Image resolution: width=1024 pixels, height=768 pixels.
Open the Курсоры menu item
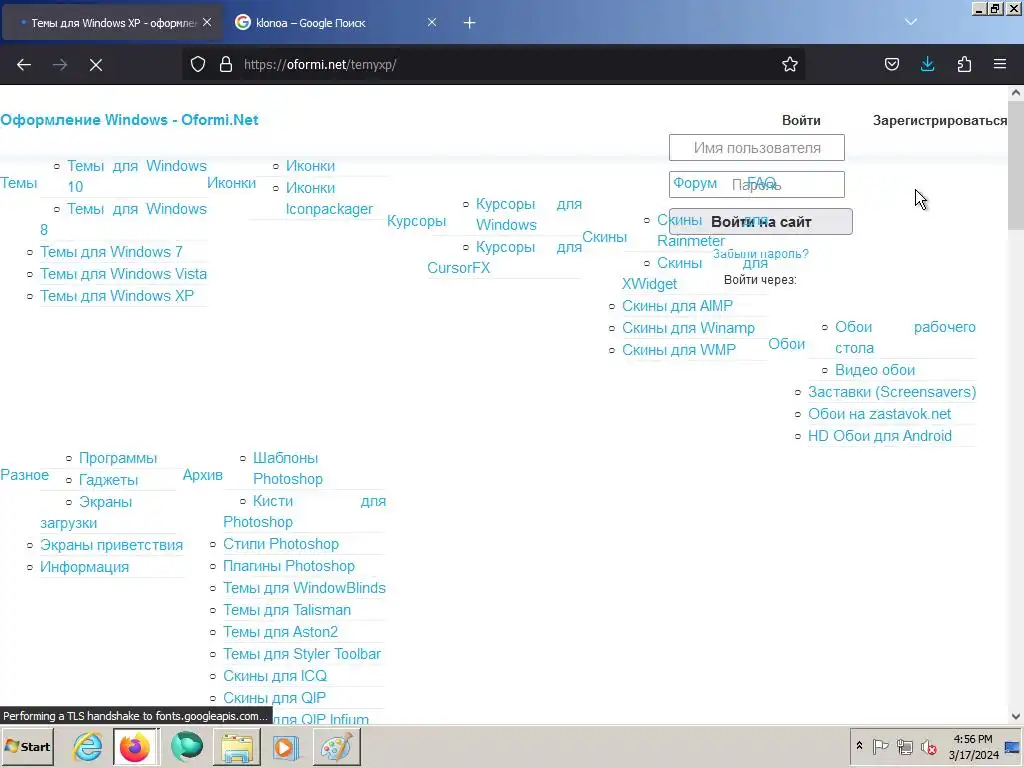[416, 221]
